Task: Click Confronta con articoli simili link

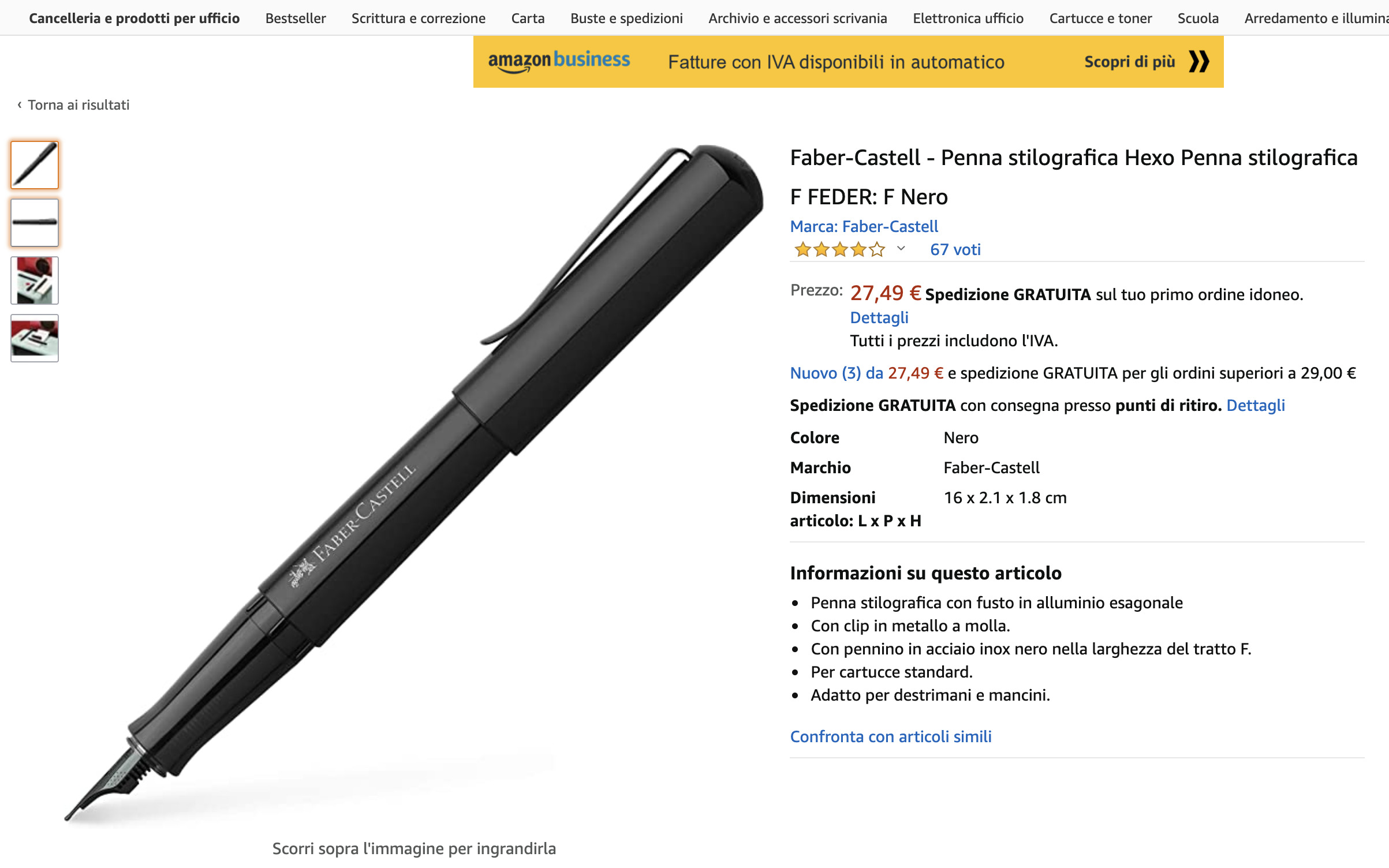Action: coord(890,736)
